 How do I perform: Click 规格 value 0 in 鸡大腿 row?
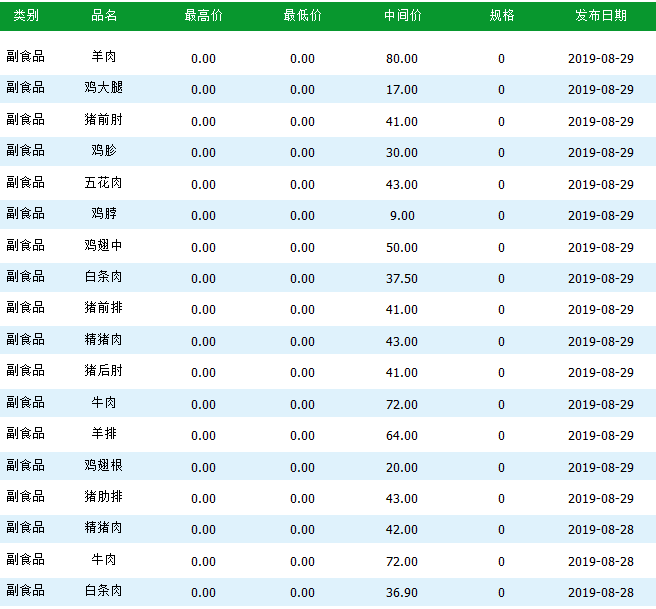coord(502,90)
